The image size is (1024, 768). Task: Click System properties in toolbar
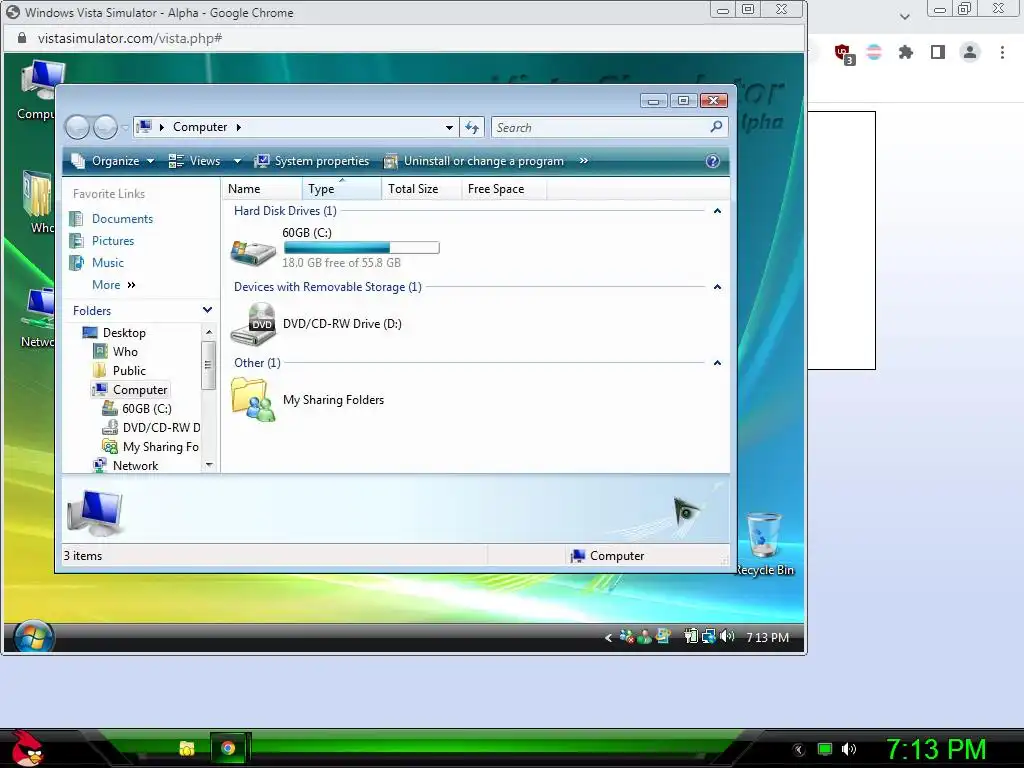312,161
